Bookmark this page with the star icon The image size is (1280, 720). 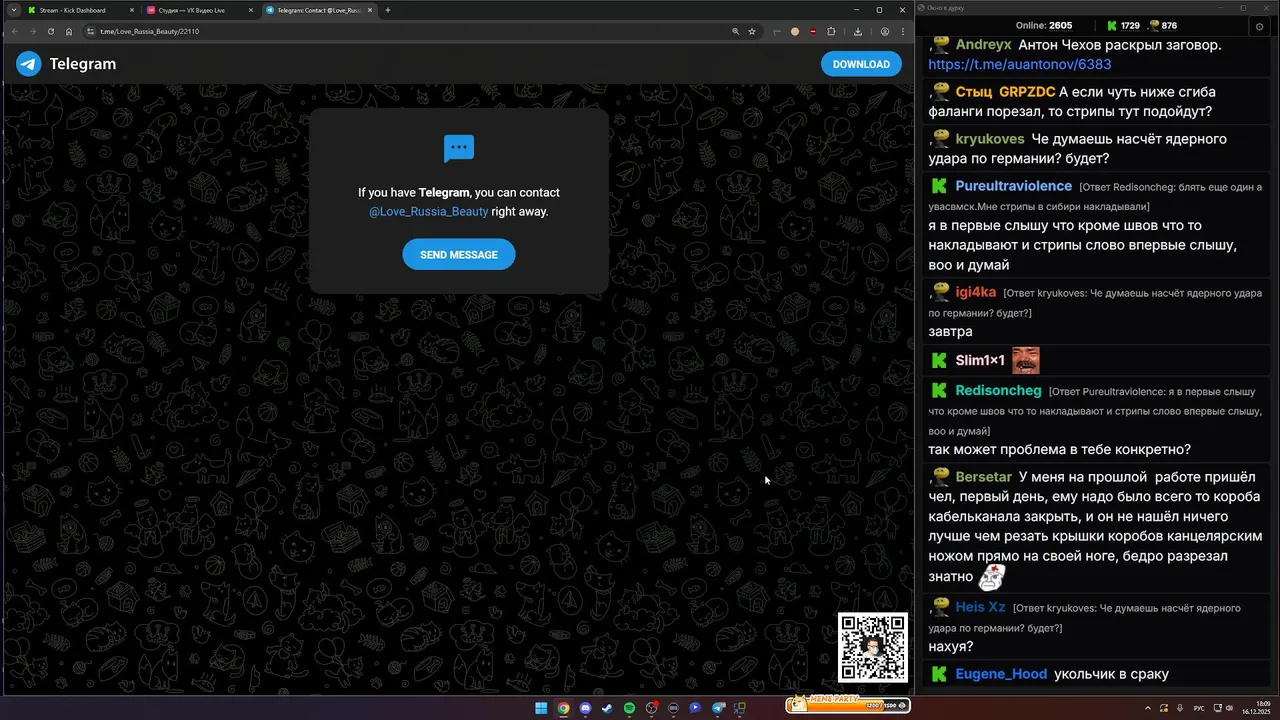[752, 31]
